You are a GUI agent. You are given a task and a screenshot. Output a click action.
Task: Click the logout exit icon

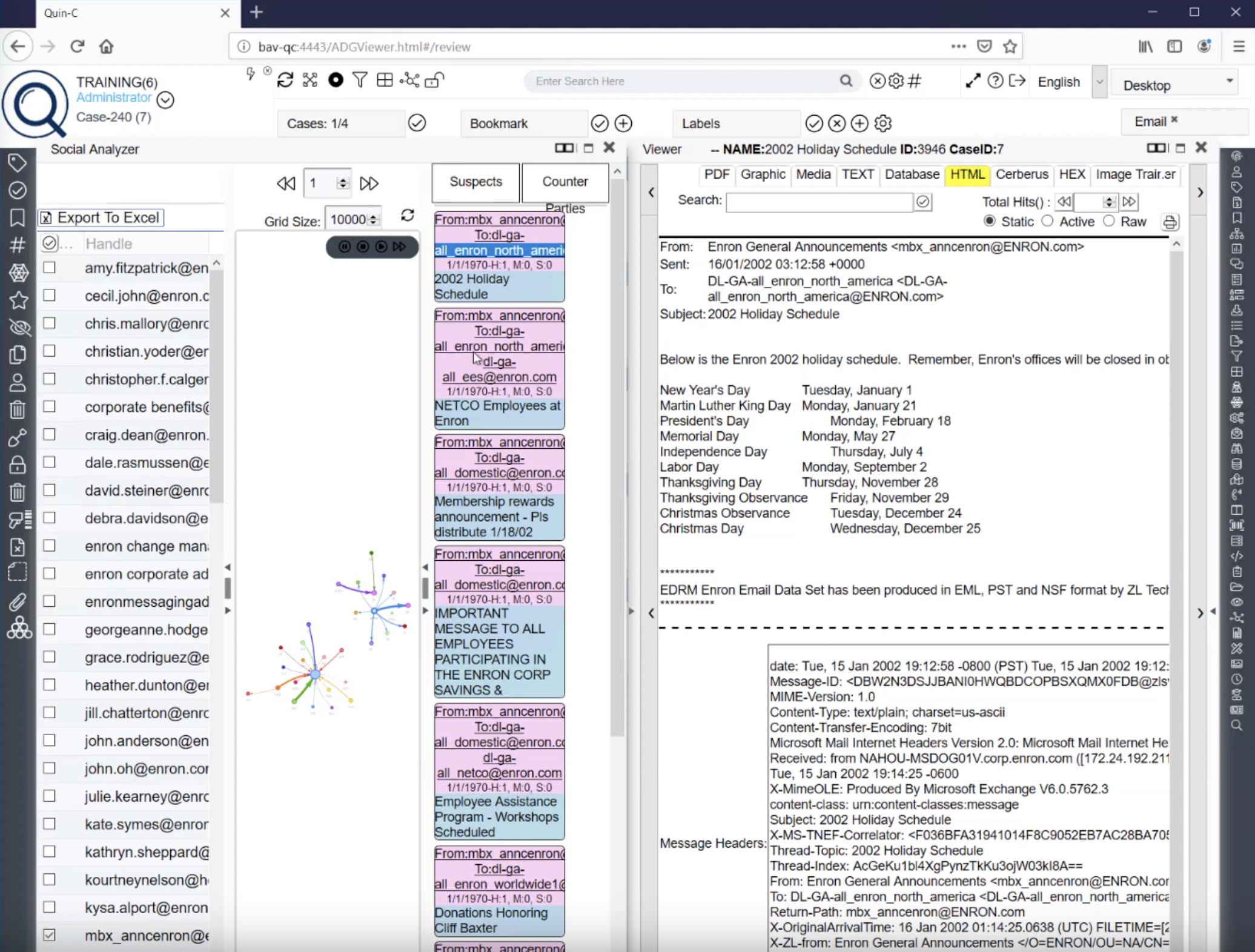[x=1017, y=81]
